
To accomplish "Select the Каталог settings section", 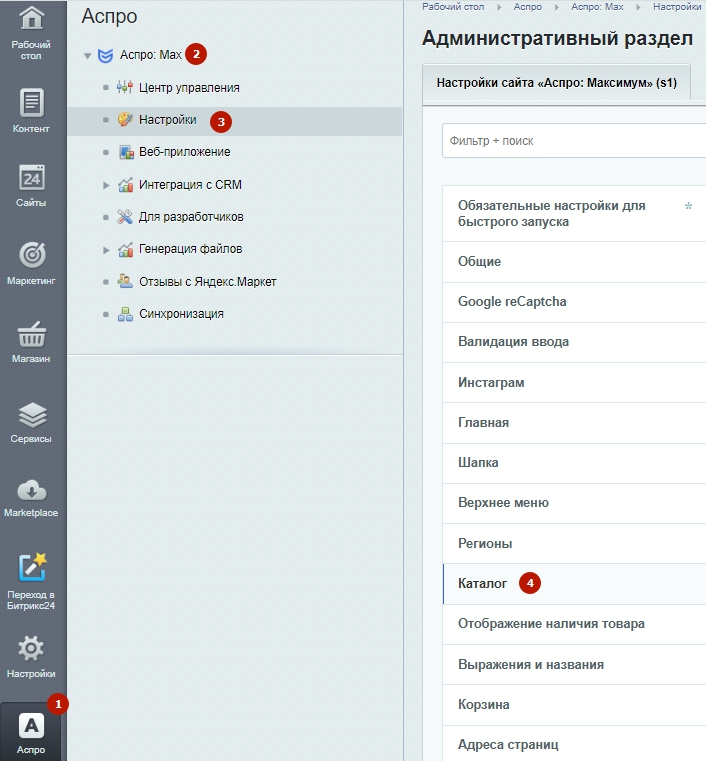I will point(574,584).
